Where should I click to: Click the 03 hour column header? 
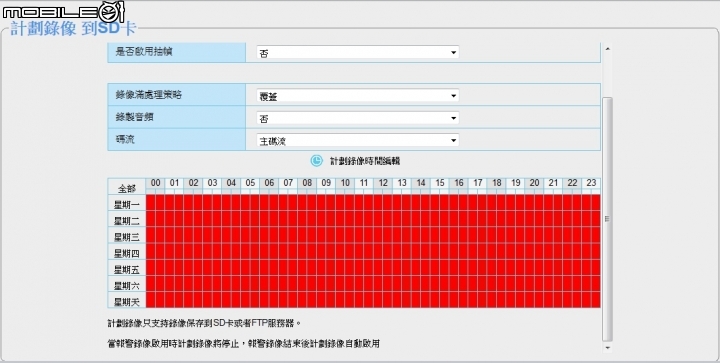click(212, 183)
